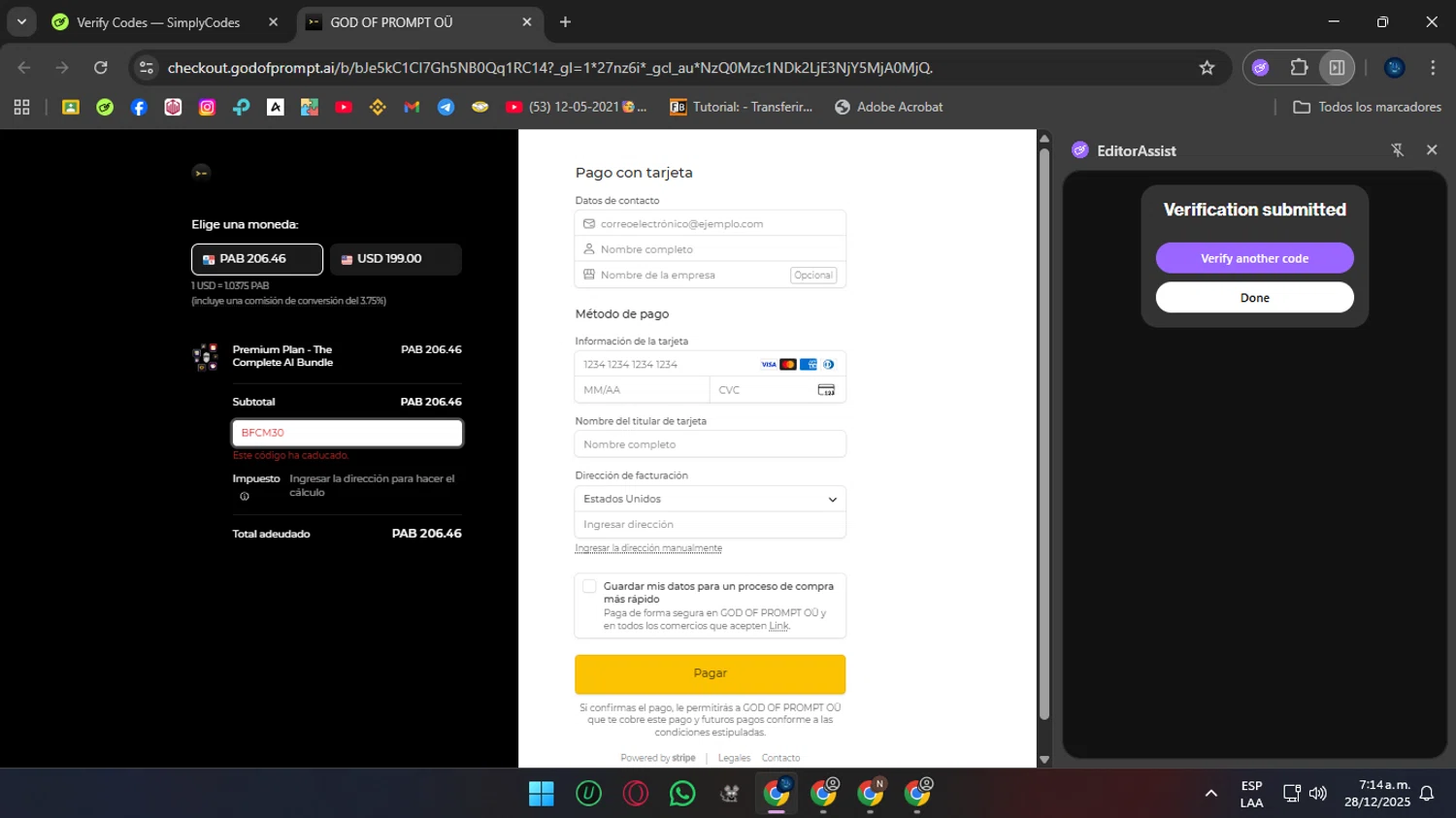1456x818 pixels.
Task: Click the 'Powered by stripe' link
Action: 657,758
